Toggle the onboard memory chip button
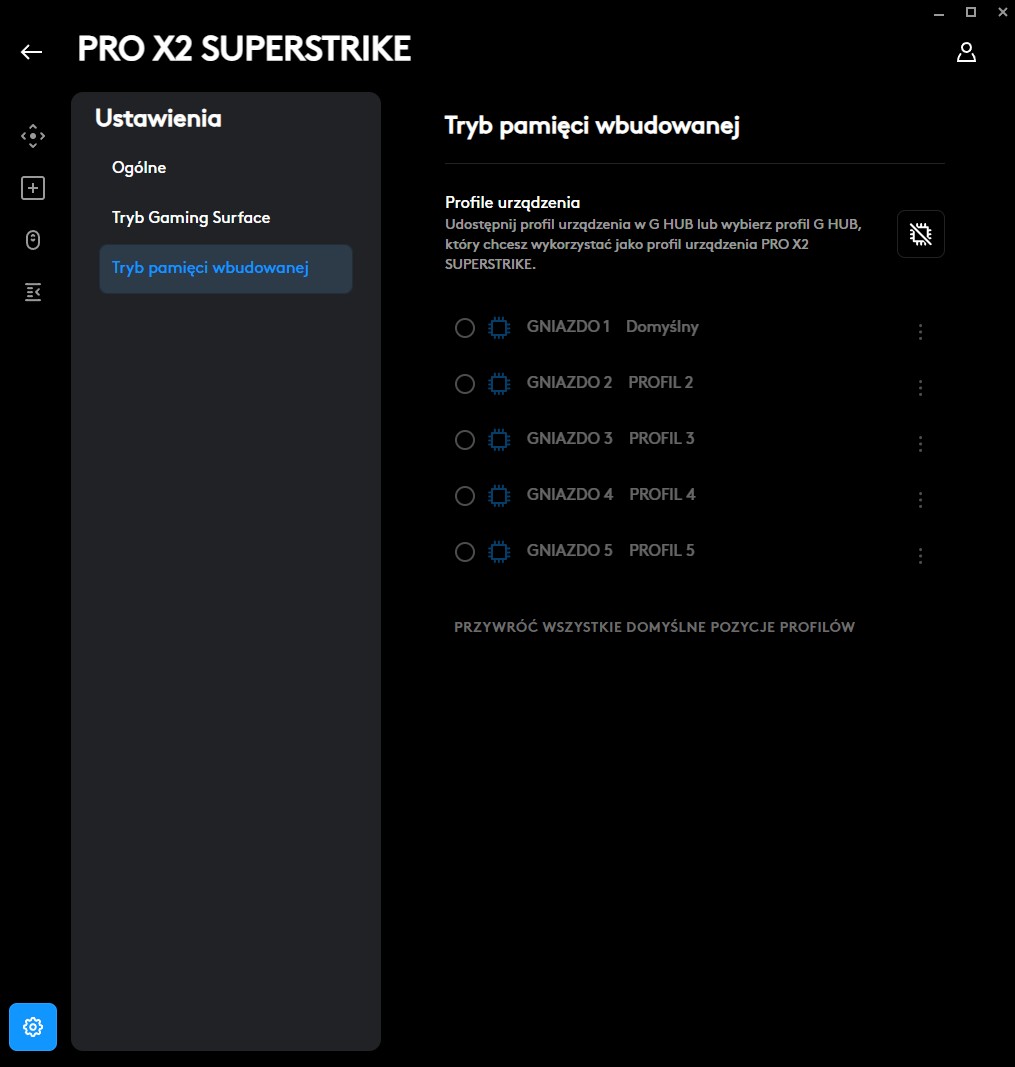 [x=920, y=234]
